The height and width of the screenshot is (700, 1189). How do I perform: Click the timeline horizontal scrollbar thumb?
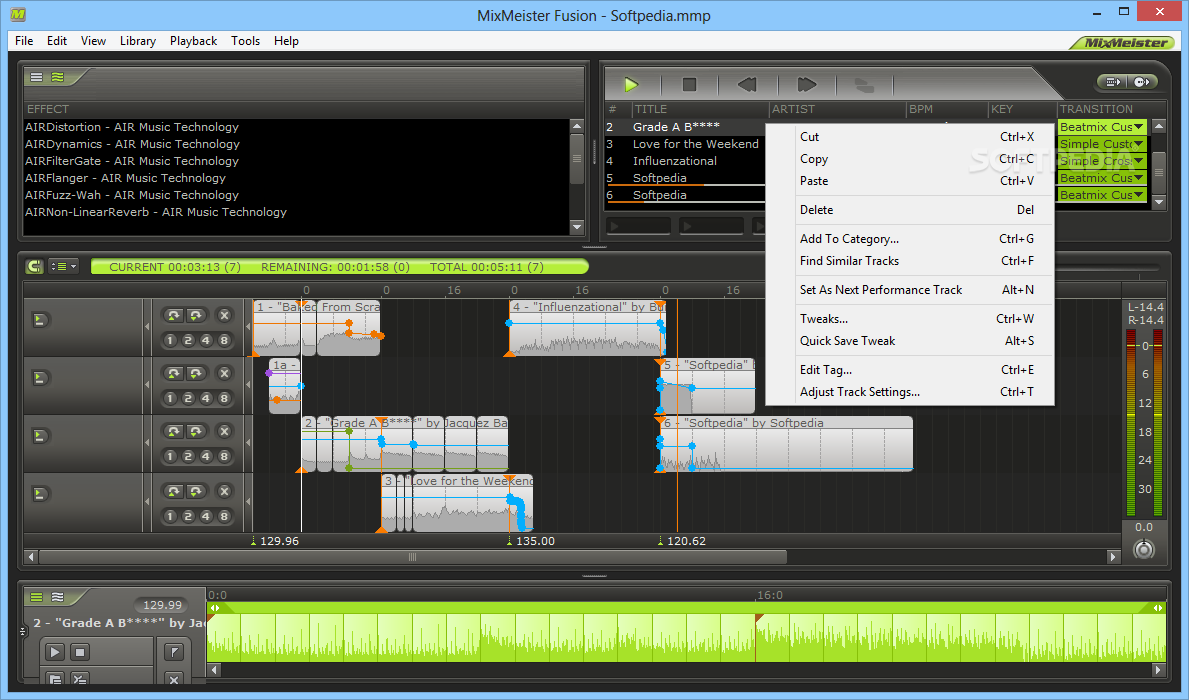413,557
